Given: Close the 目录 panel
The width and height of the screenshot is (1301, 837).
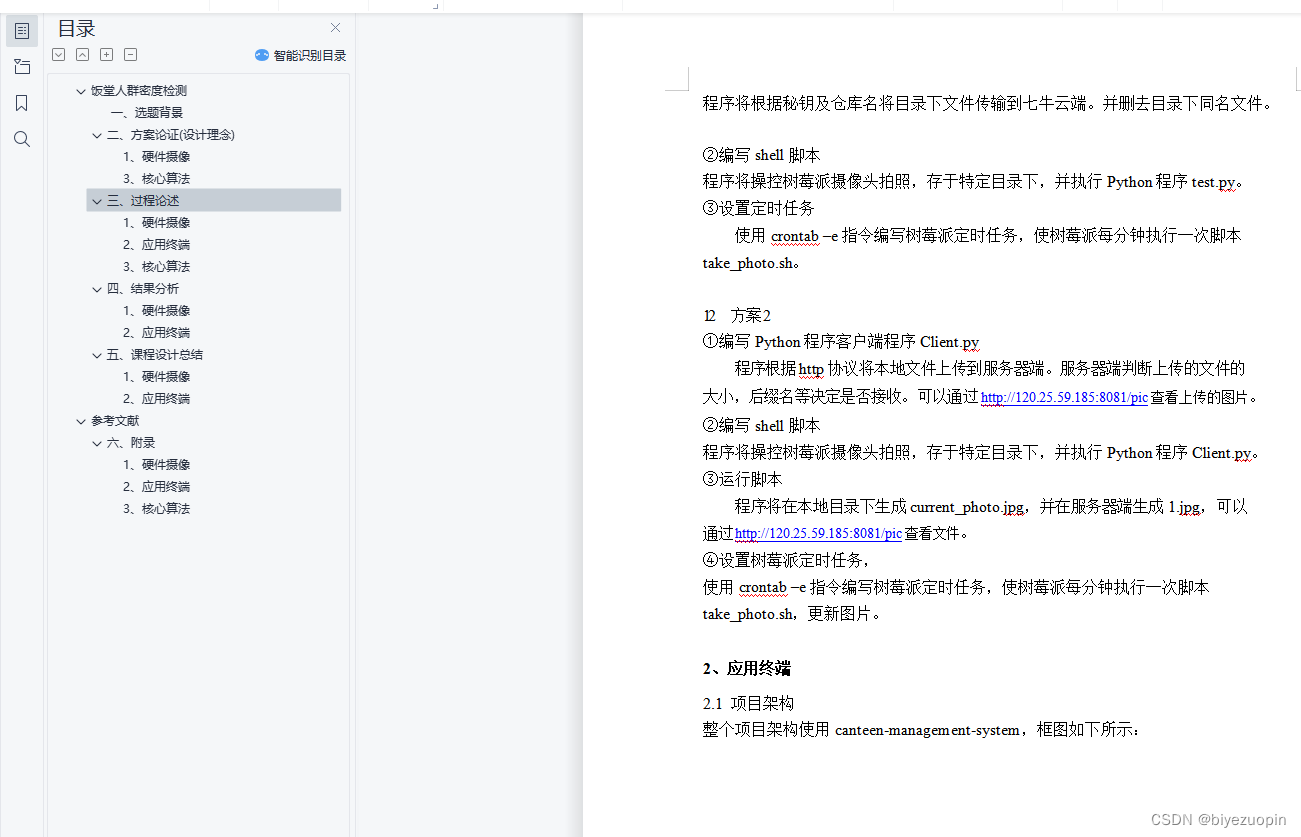Looking at the screenshot, I should (335, 27).
